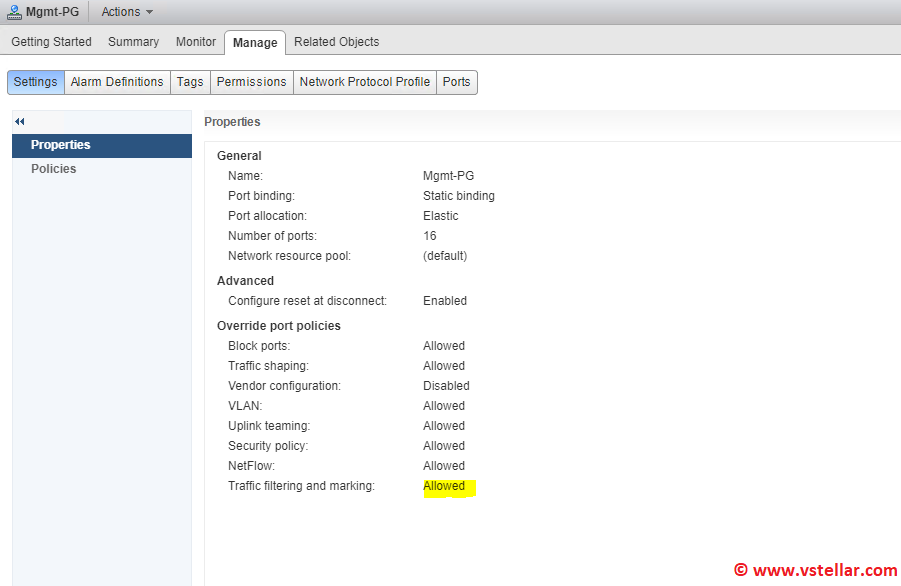
Task: Click the highlighted Allowed value for traffic filtering
Action: click(x=444, y=486)
